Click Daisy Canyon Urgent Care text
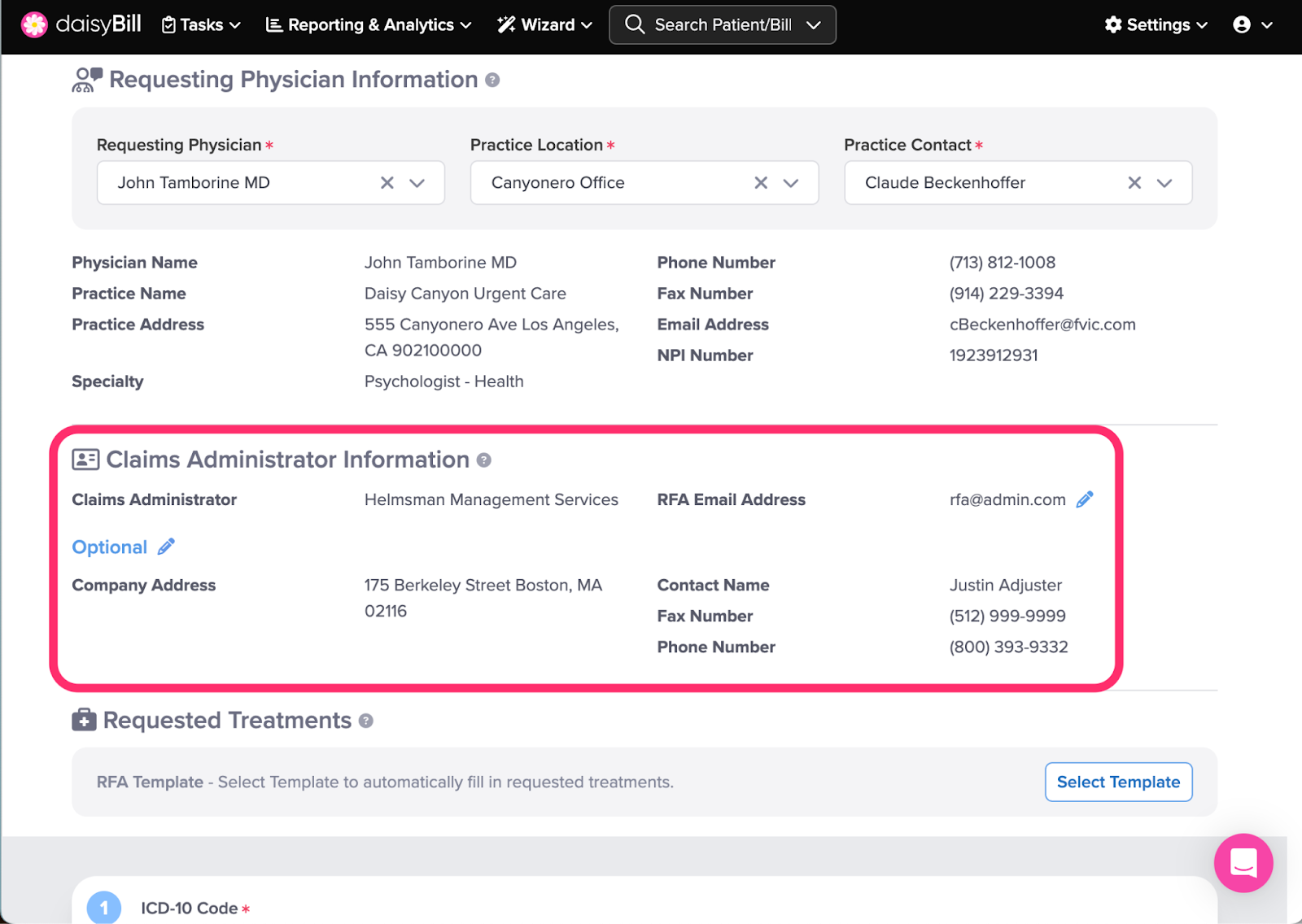The image size is (1302, 924). pyautogui.click(x=465, y=294)
